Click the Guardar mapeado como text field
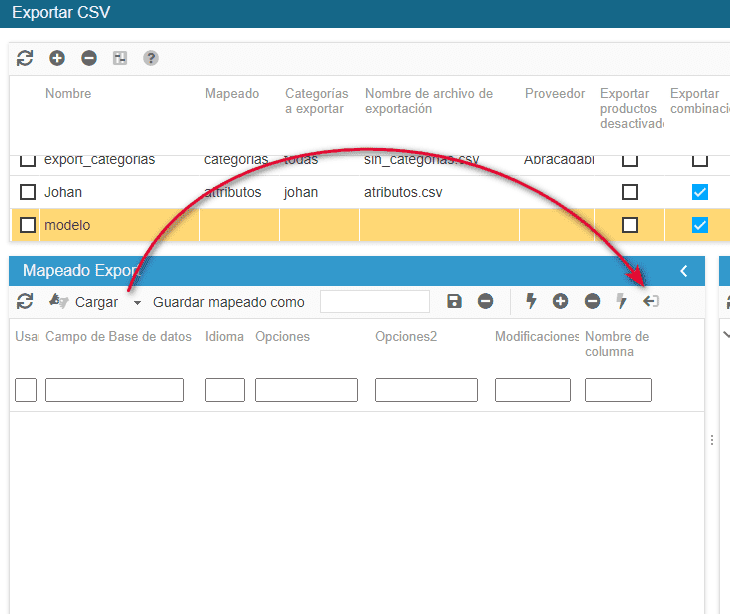 [x=375, y=302]
